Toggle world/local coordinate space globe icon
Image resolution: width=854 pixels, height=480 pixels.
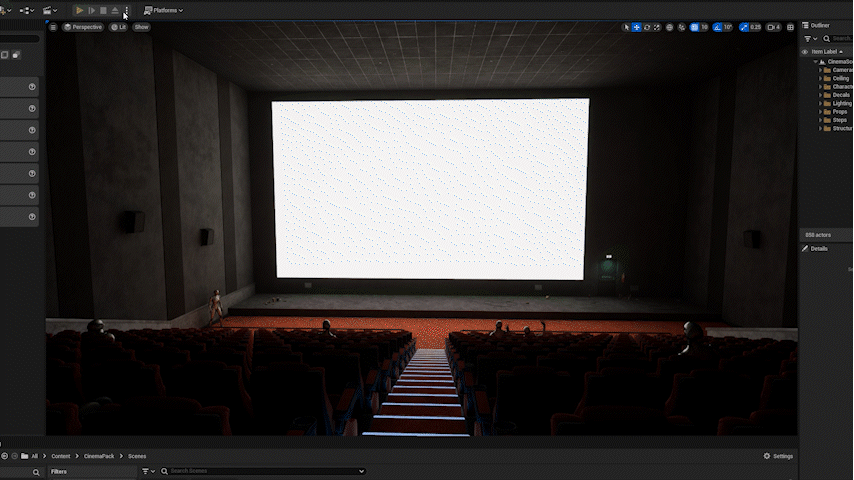(670, 27)
